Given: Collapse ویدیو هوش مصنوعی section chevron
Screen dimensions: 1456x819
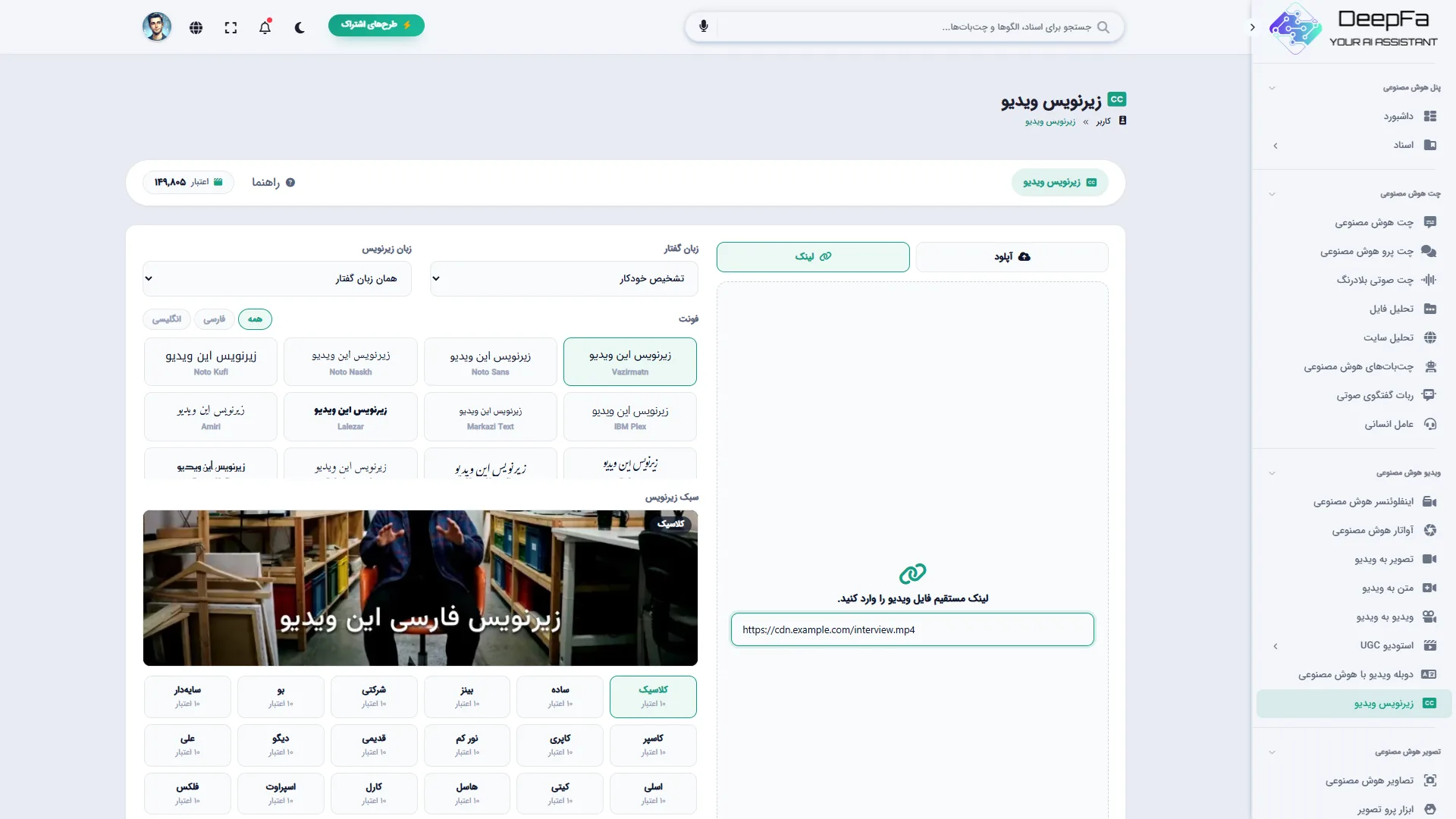Looking at the screenshot, I should [x=1272, y=473].
